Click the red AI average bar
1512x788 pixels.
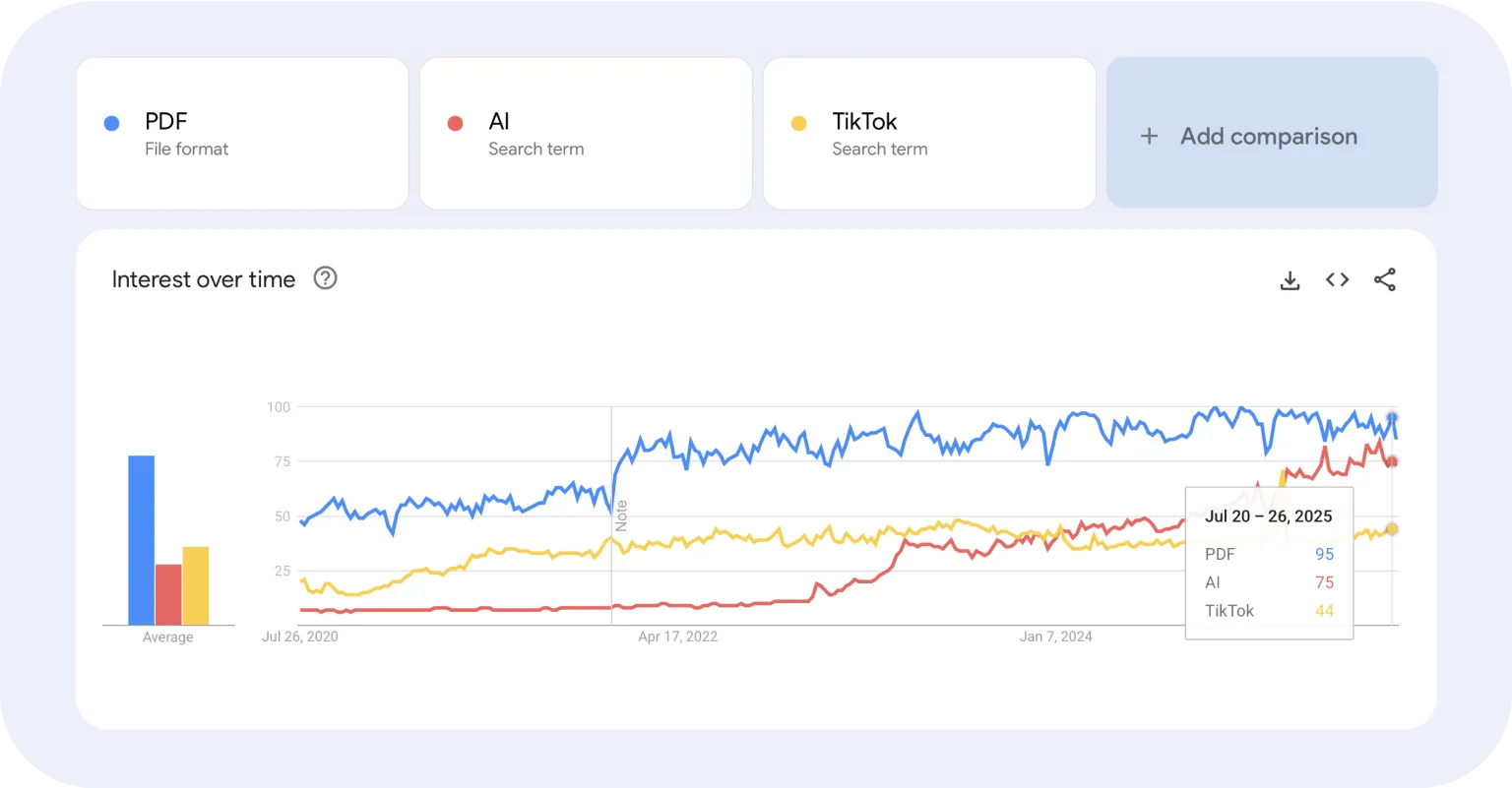pos(168,594)
